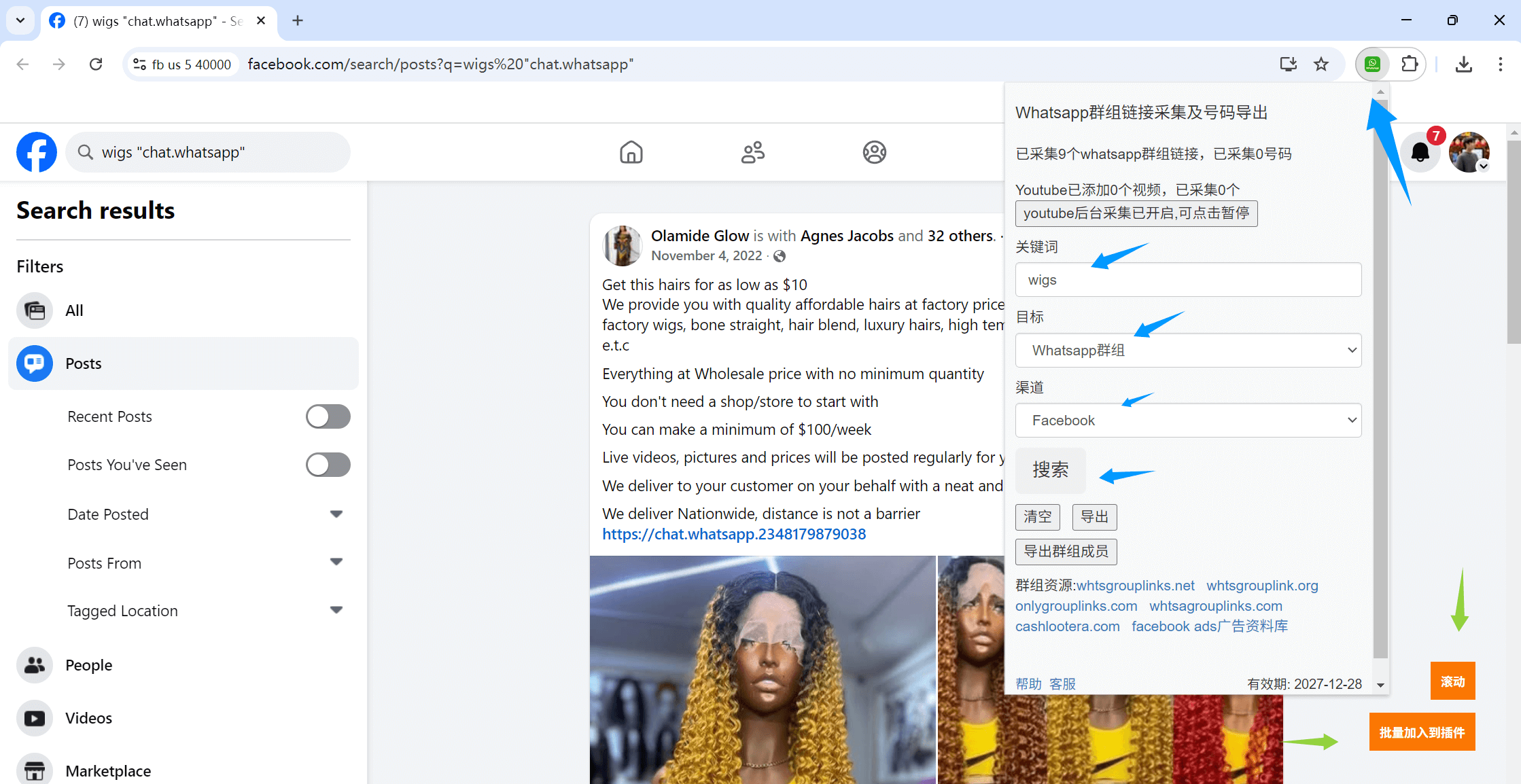The width and height of the screenshot is (1521, 784).
Task: Open the Facebook Home icon
Action: [x=631, y=152]
